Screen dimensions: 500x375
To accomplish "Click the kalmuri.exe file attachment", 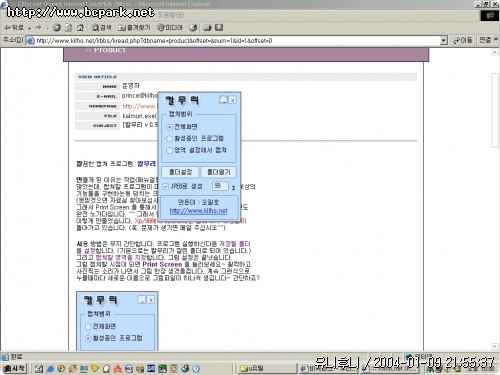I will tap(140, 116).
